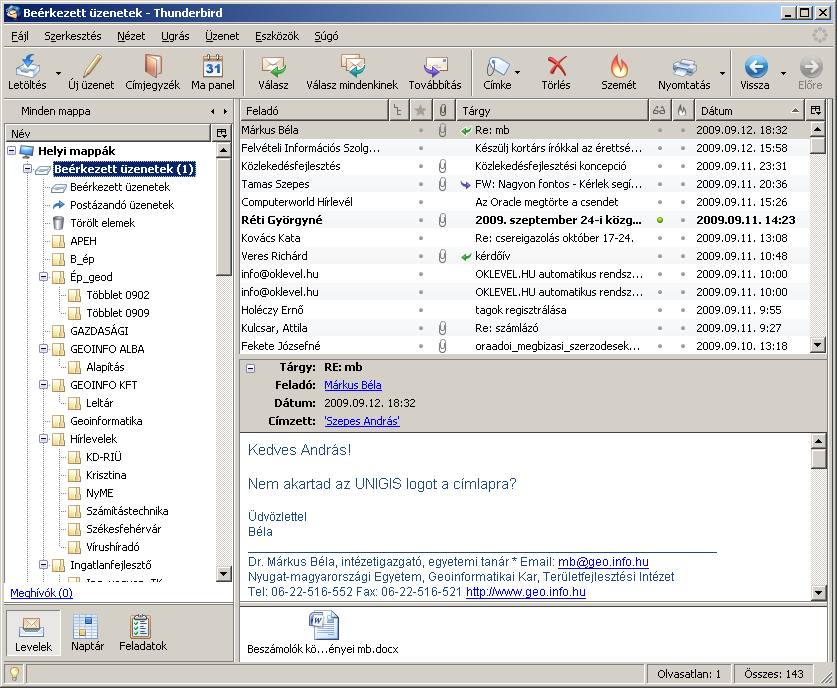This screenshot has width=837, height=688.
Task: Click the 'Szepes András' recipient link
Action: 362,421
